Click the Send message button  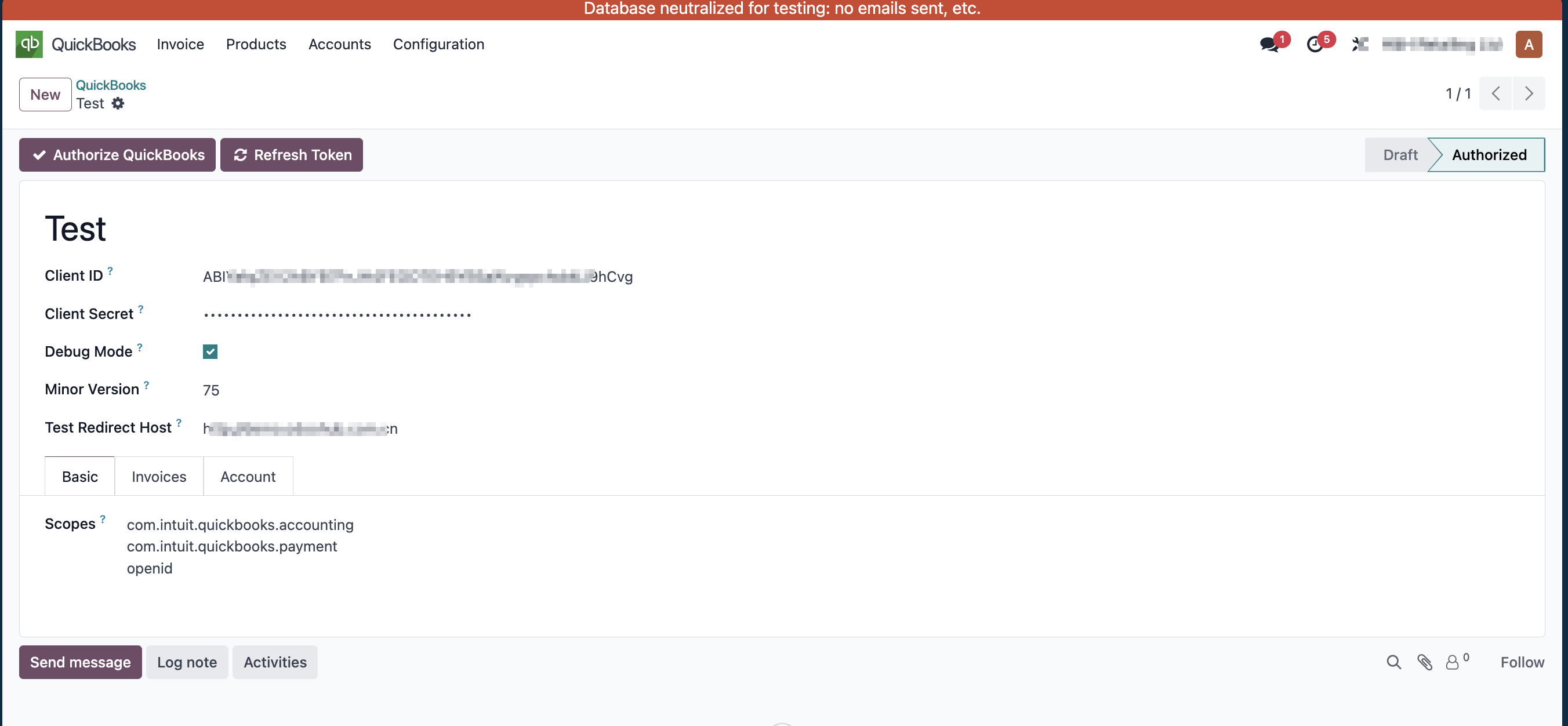[x=81, y=662]
